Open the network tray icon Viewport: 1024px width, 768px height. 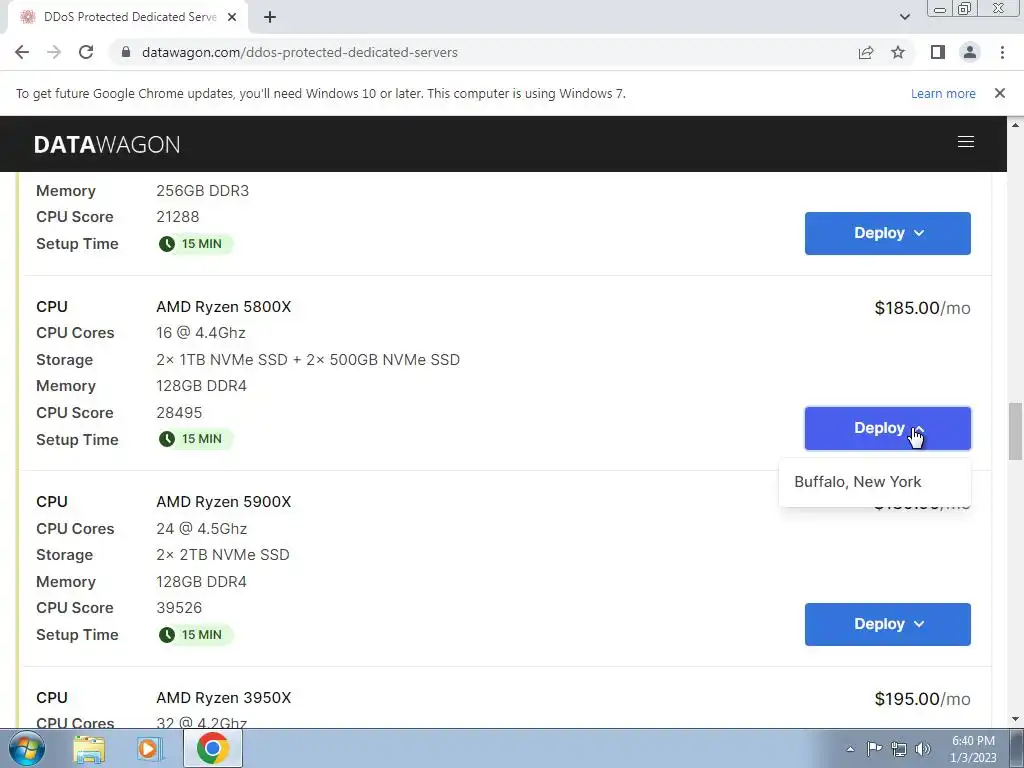click(899, 749)
